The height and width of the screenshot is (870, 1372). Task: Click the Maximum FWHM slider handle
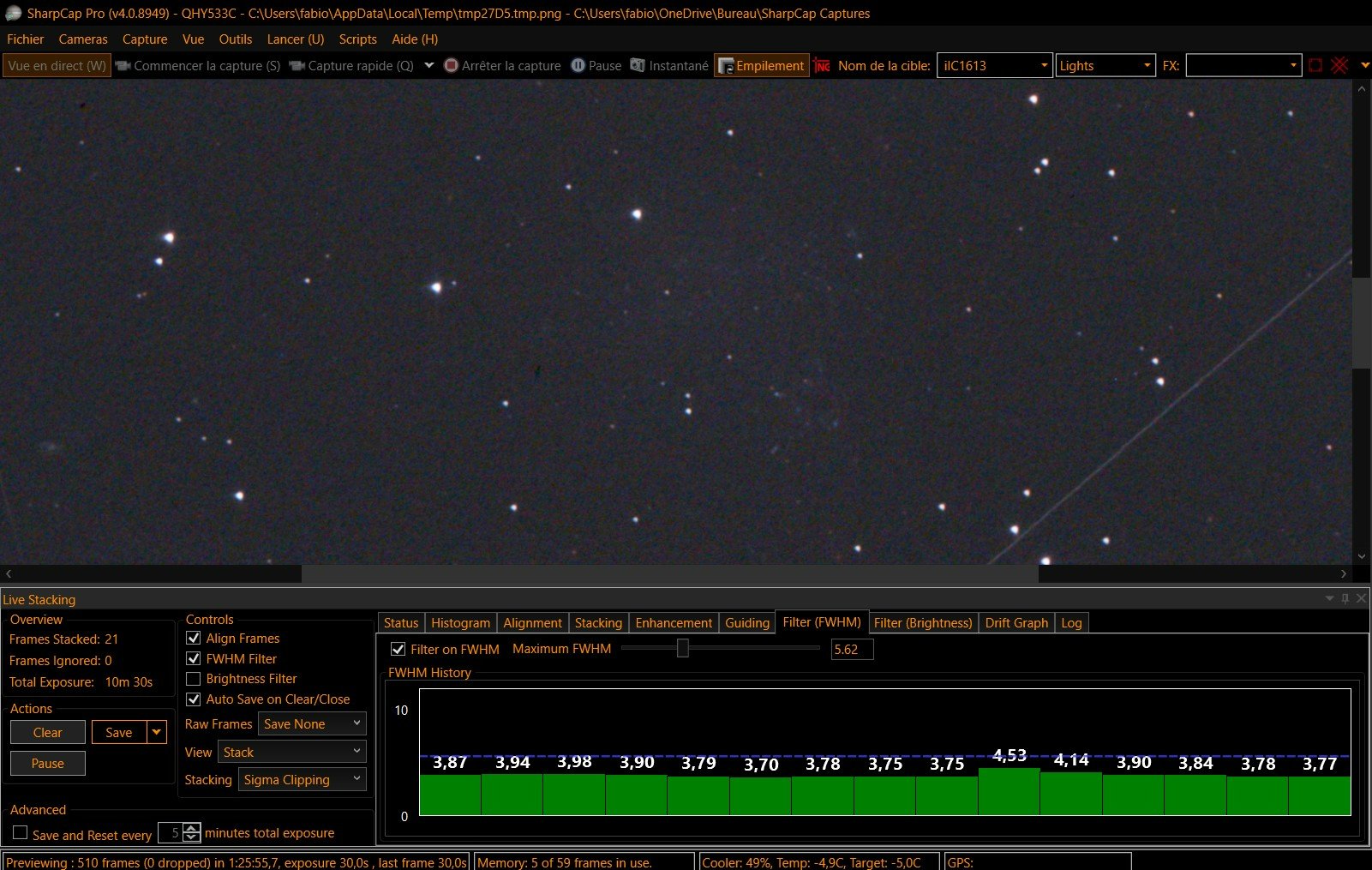coord(682,649)
